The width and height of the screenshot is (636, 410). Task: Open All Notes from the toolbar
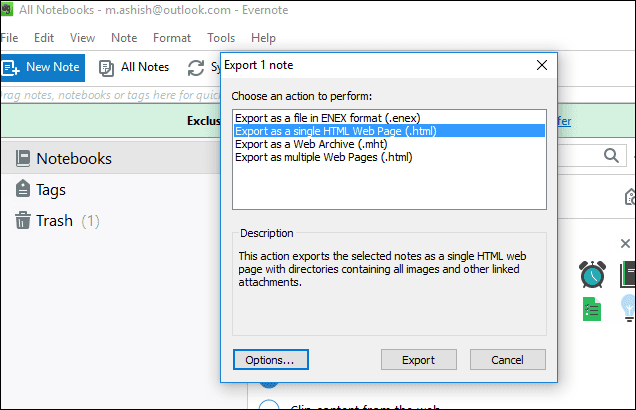134,67
